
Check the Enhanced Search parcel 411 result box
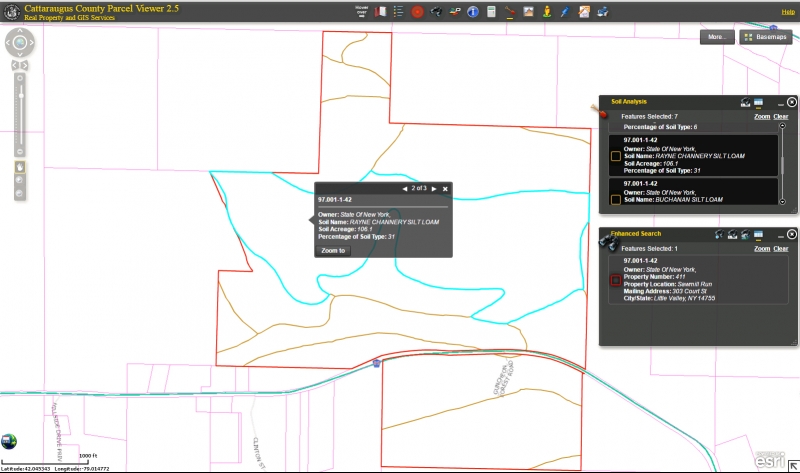point(616,282)
